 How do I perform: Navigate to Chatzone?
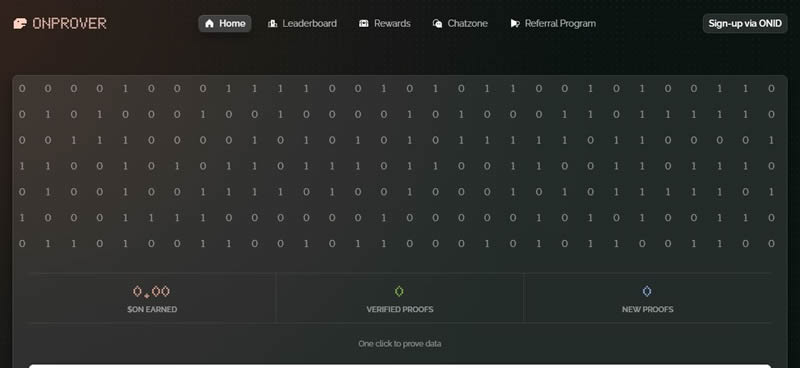(460, 23)
